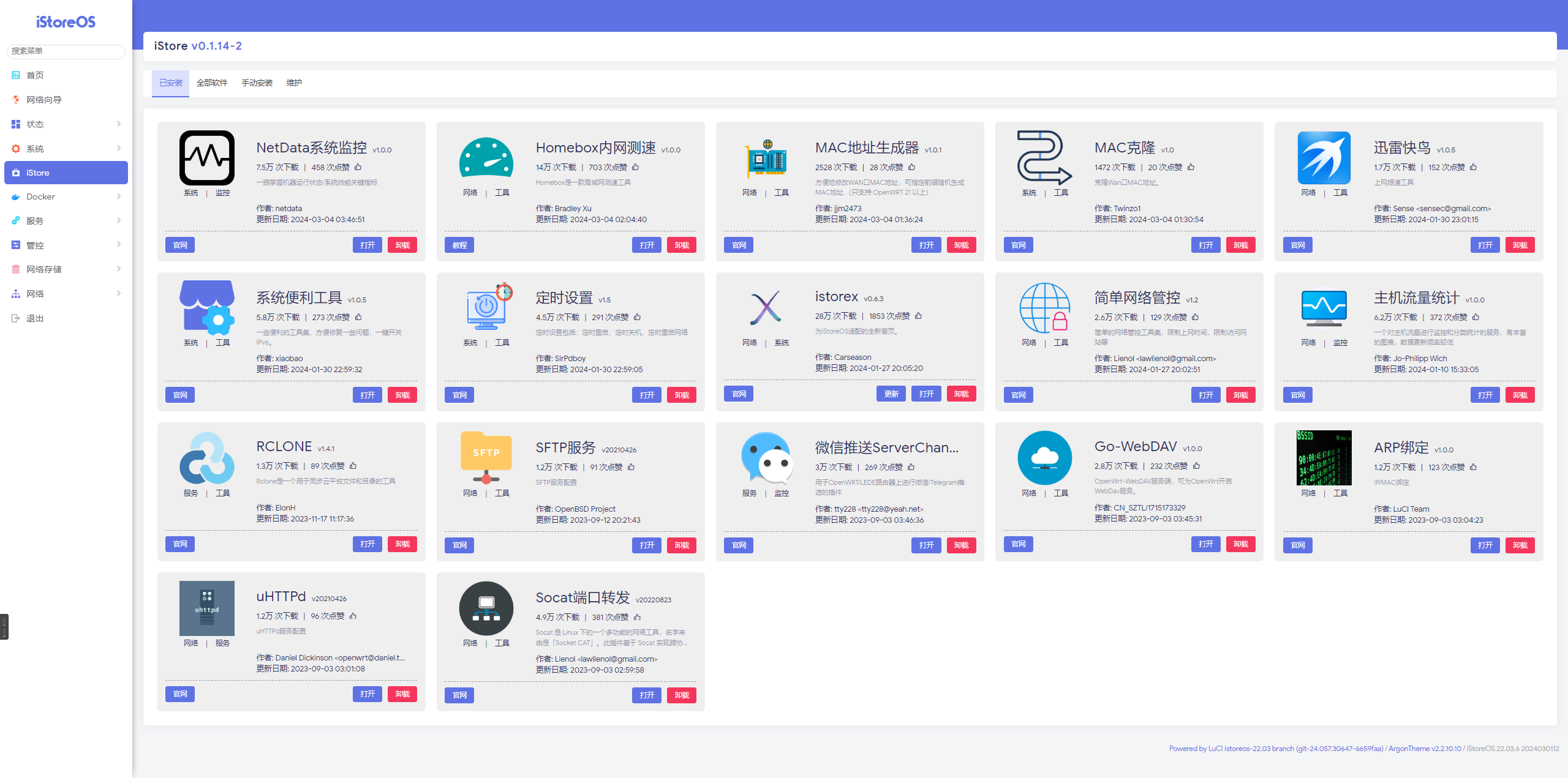
Task: Click thumbs-up icon on NetData card
Action: (x=358, y=167)
